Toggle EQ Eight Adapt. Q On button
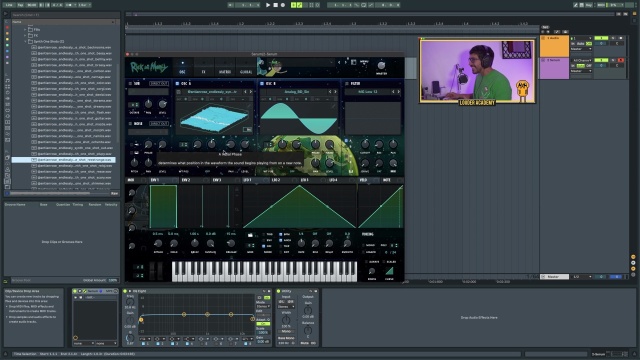This screenshot has width=640, height=360. coord(263,324)
